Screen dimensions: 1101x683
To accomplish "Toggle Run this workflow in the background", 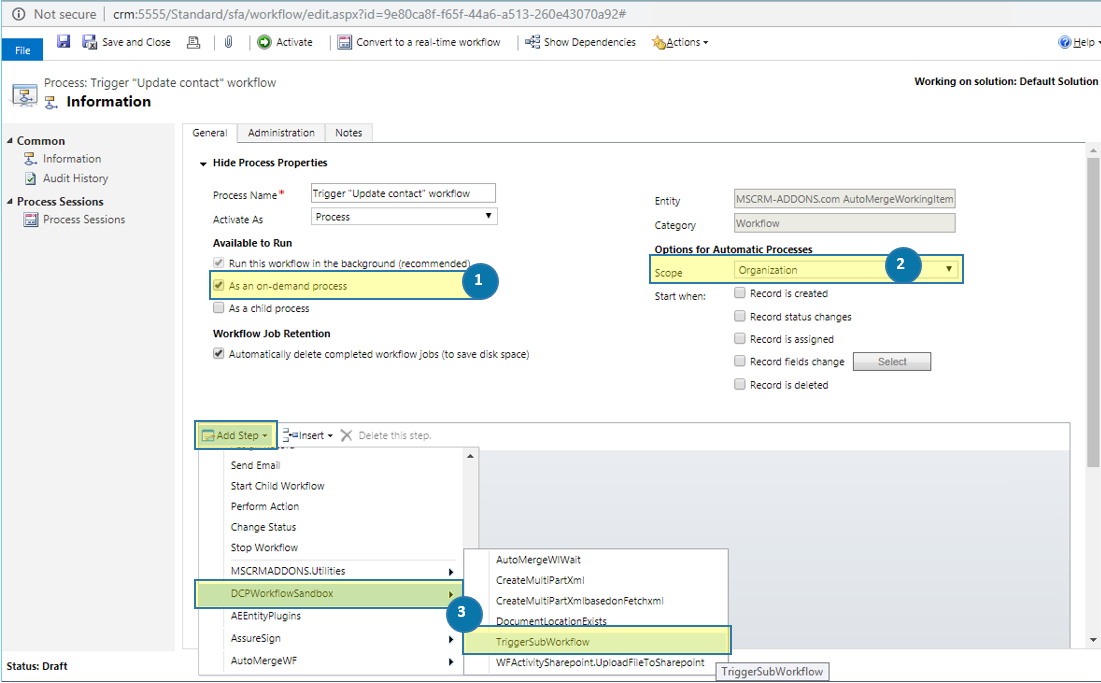I will (x=218, y=263).
